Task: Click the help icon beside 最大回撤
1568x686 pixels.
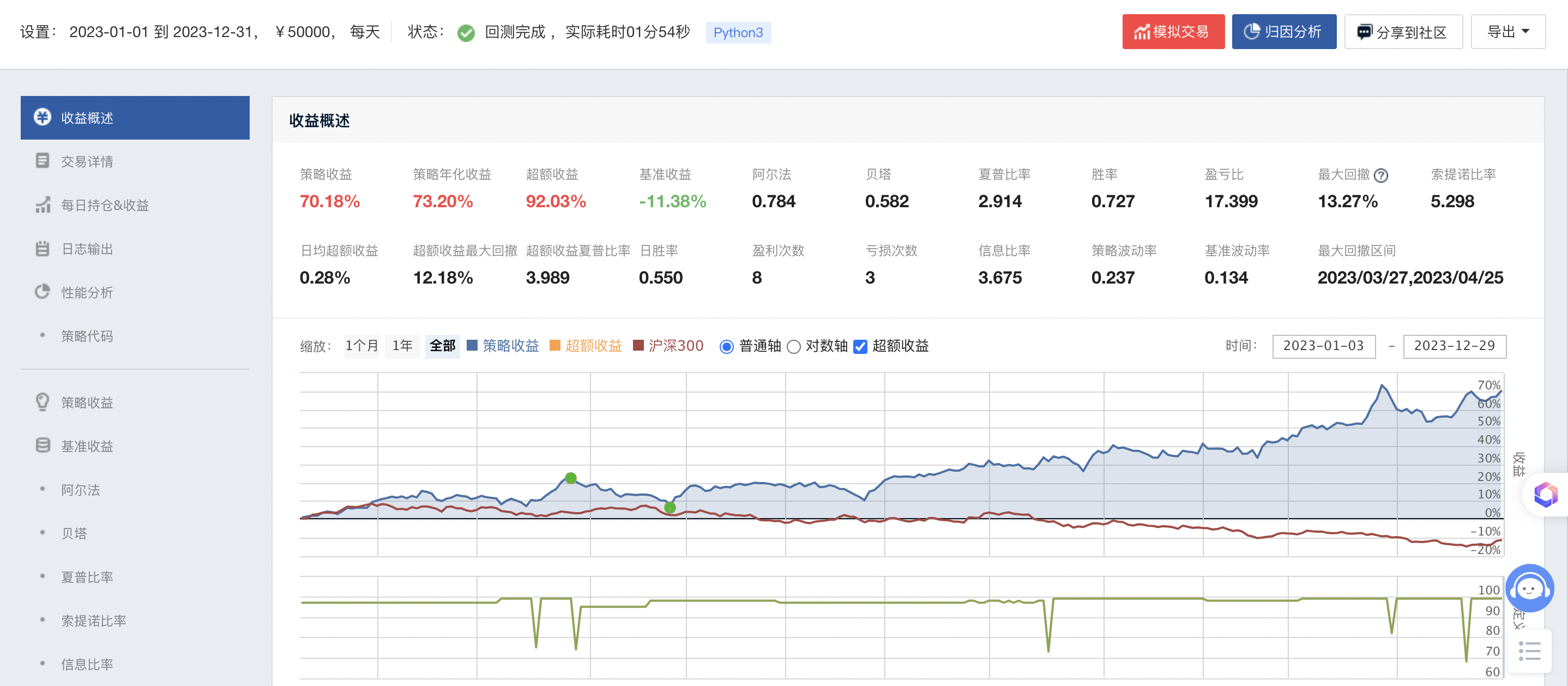Action: [x=1382, y=175]
